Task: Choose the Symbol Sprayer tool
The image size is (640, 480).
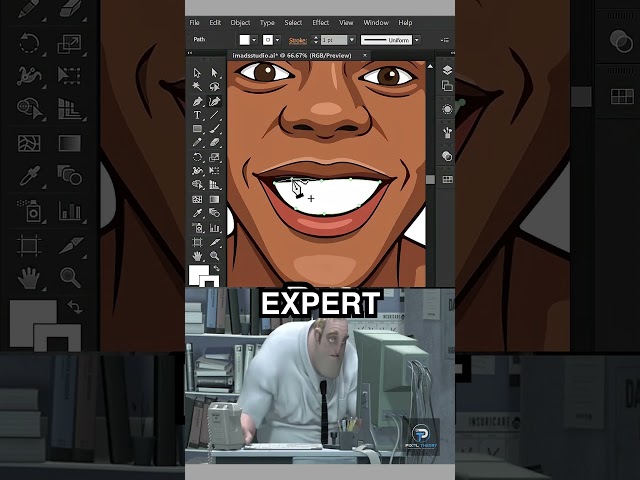Action: (x=197, y=228)
